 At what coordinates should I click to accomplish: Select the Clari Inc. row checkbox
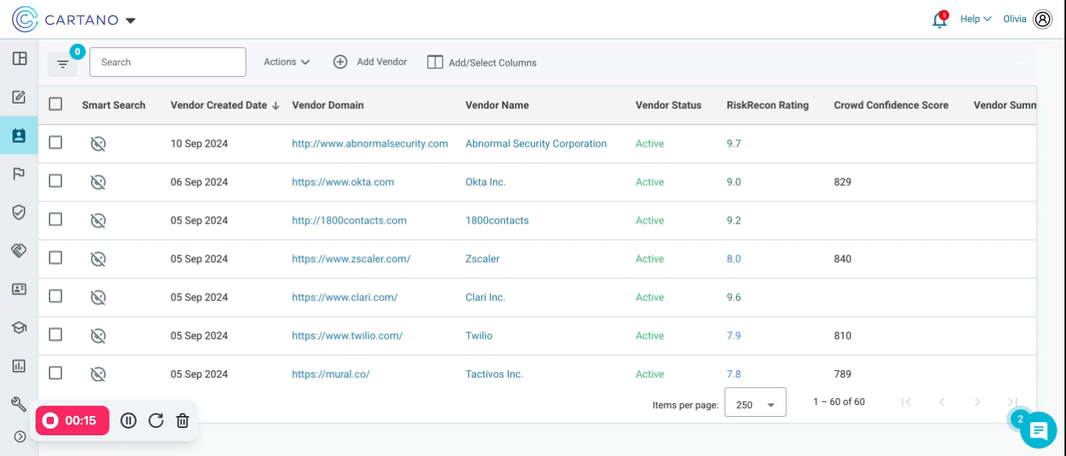click(x=56, y=296)
